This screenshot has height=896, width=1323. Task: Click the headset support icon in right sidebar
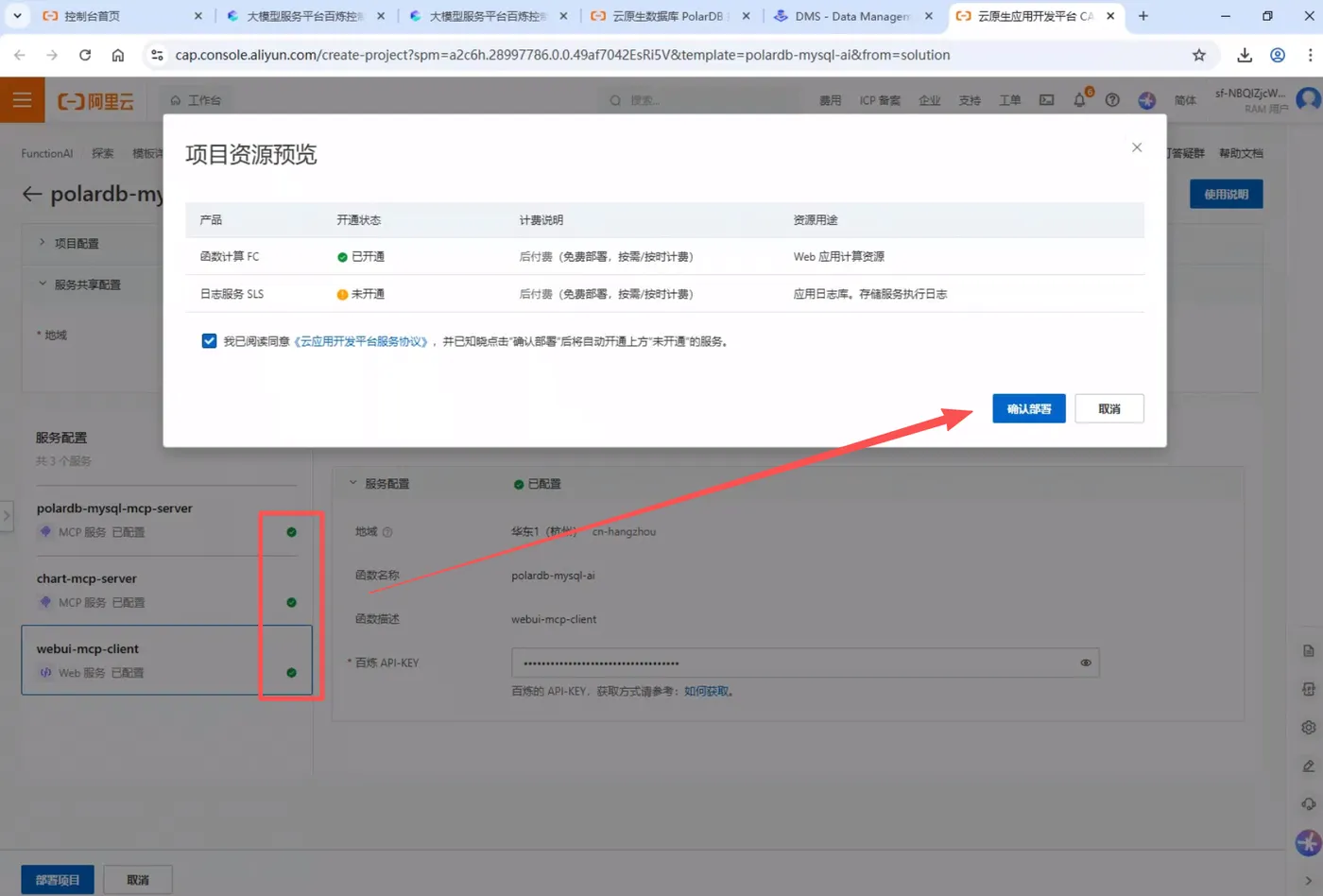tap(1308, 803)
